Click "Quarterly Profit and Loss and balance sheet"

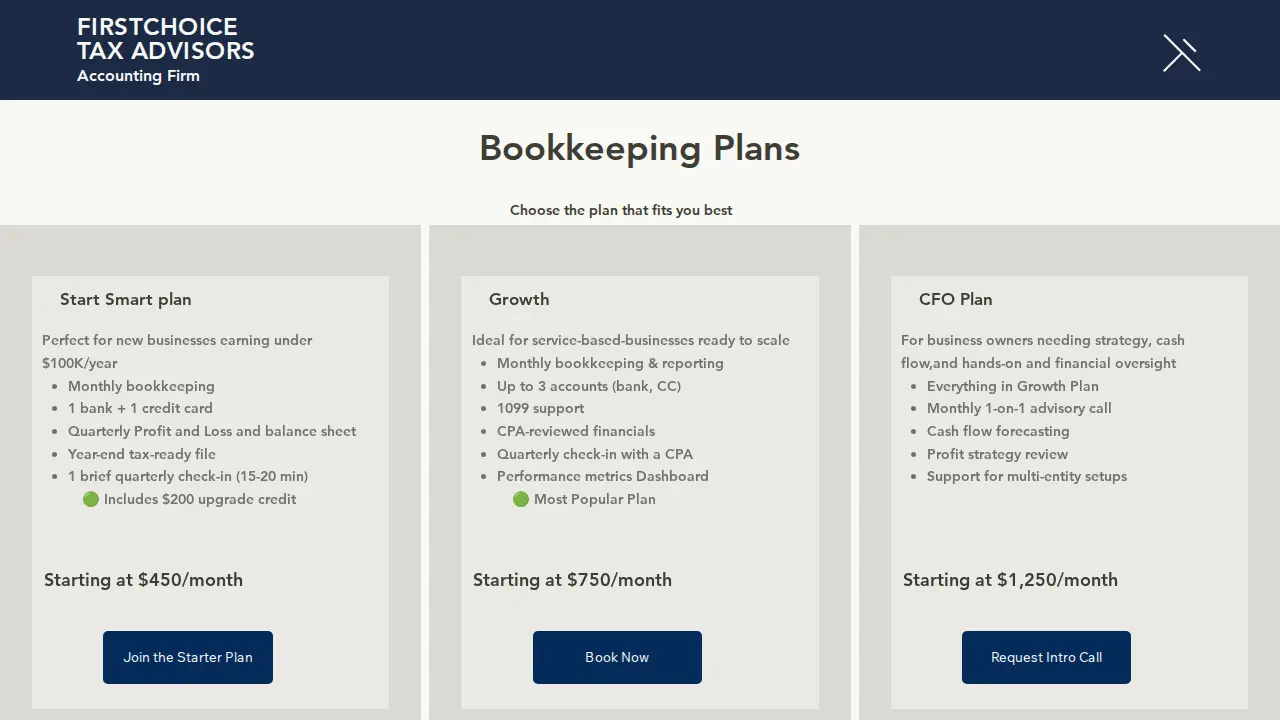tap(212, 431)
